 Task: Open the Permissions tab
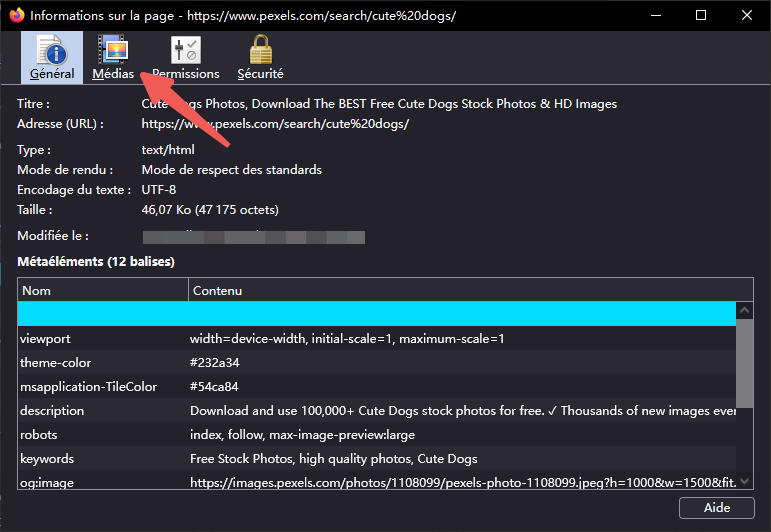(185, 57)
